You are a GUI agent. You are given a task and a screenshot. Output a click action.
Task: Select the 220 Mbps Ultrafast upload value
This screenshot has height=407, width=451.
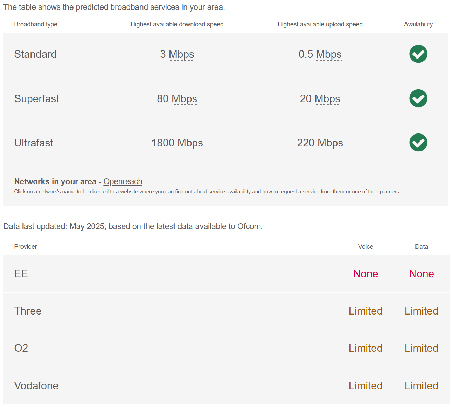tap(320, 143)
